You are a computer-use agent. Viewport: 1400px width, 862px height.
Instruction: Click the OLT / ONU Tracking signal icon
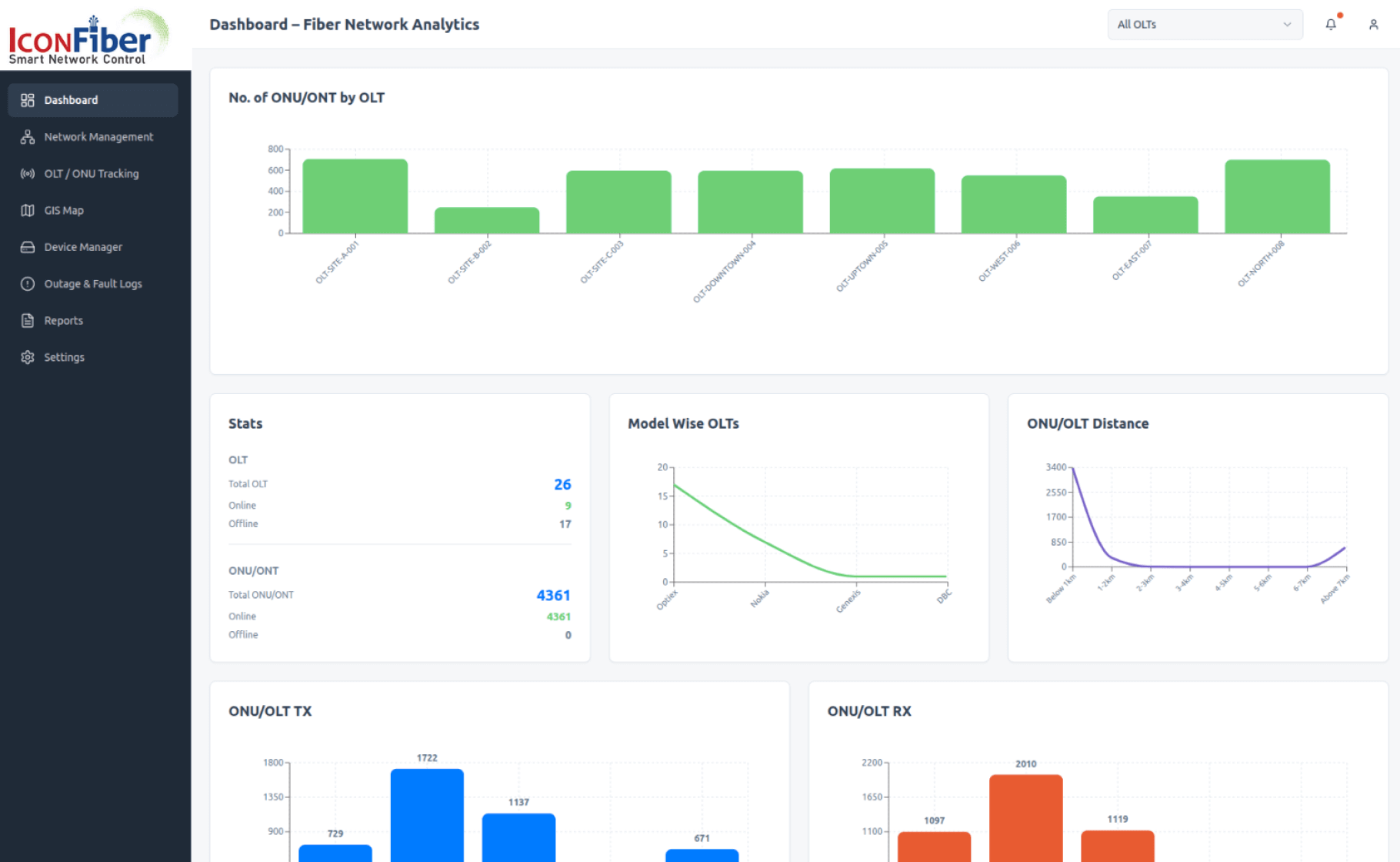click(x=28, y=174)
